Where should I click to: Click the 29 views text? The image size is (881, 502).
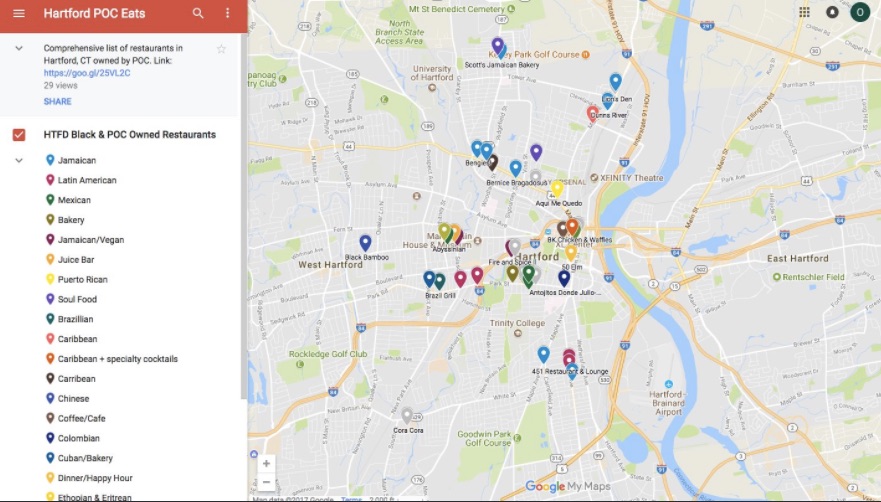(61, 85)
